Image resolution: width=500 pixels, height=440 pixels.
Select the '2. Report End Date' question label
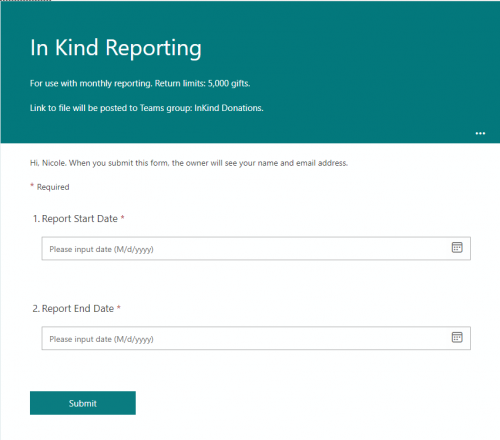pyautogui.click(x=77, y=309)
